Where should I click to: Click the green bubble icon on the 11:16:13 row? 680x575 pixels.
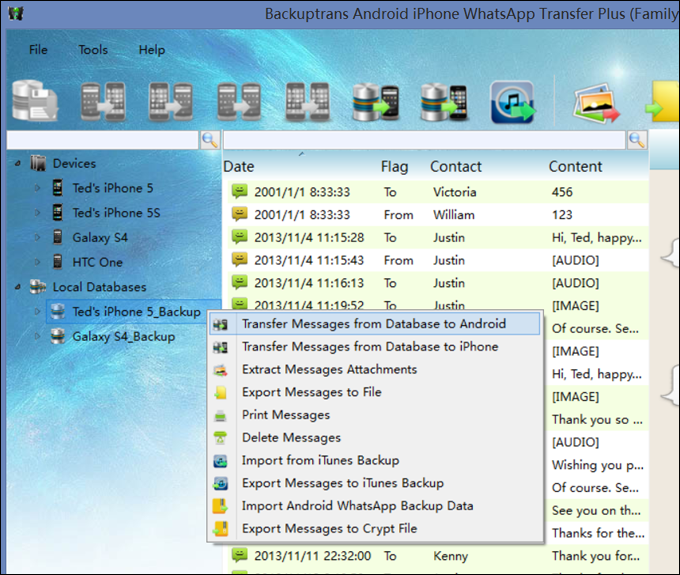(239, 282)
